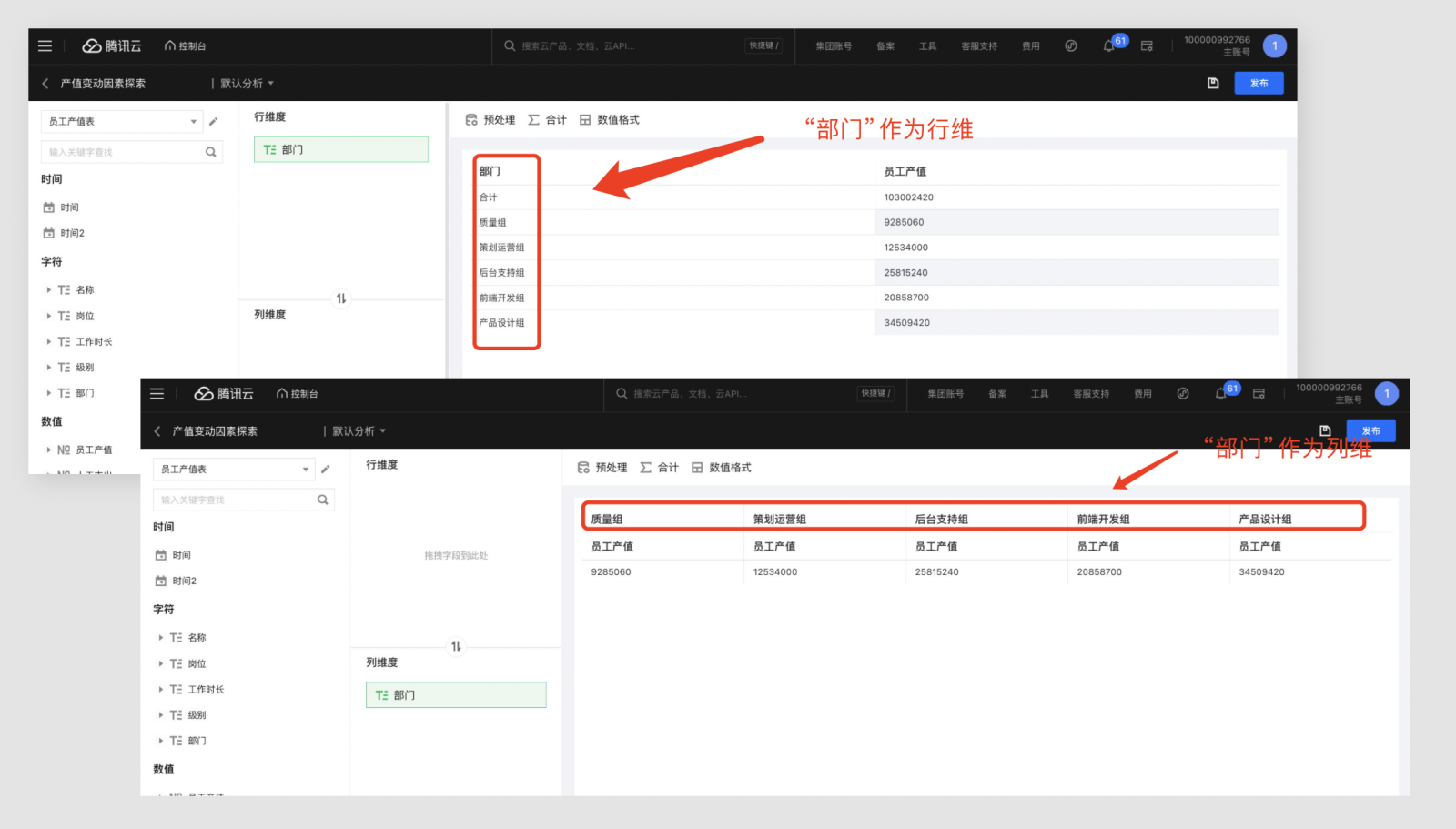Open 员工产值表 table selector, front window
Viewport: 1456px width, 829px height.
[x=234, y=469]
